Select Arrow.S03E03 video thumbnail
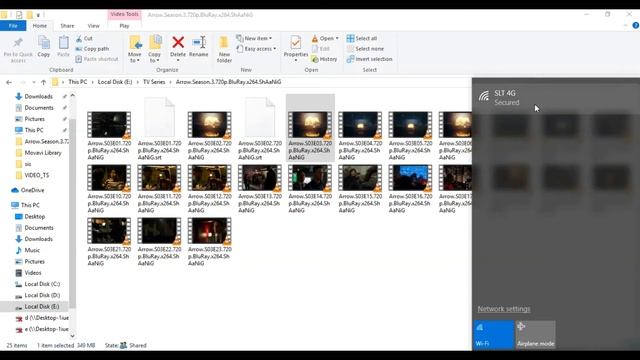The height and width of the screenshot is (360, 640). point(310,125)
